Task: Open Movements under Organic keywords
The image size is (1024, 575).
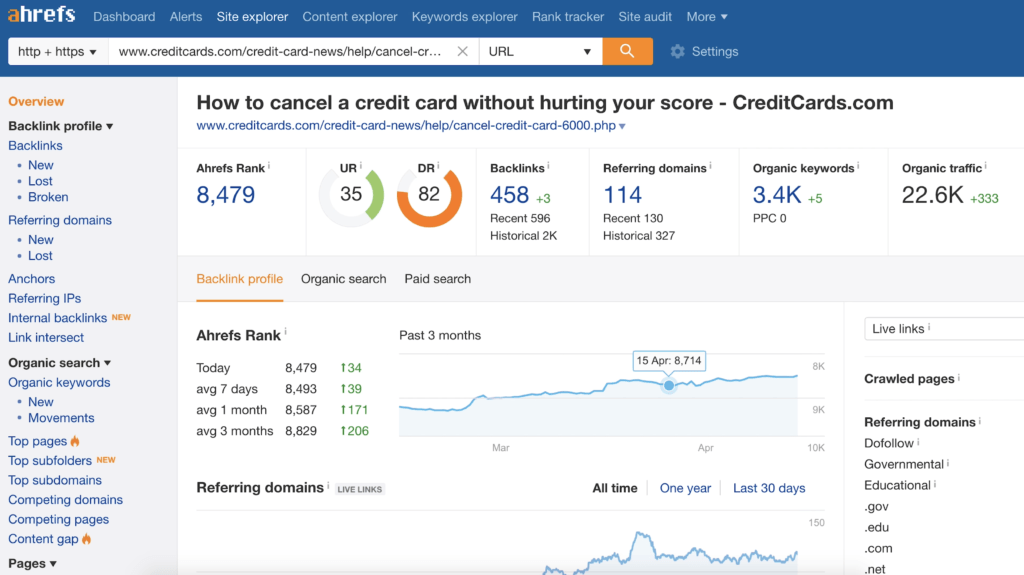Action: 61,418
